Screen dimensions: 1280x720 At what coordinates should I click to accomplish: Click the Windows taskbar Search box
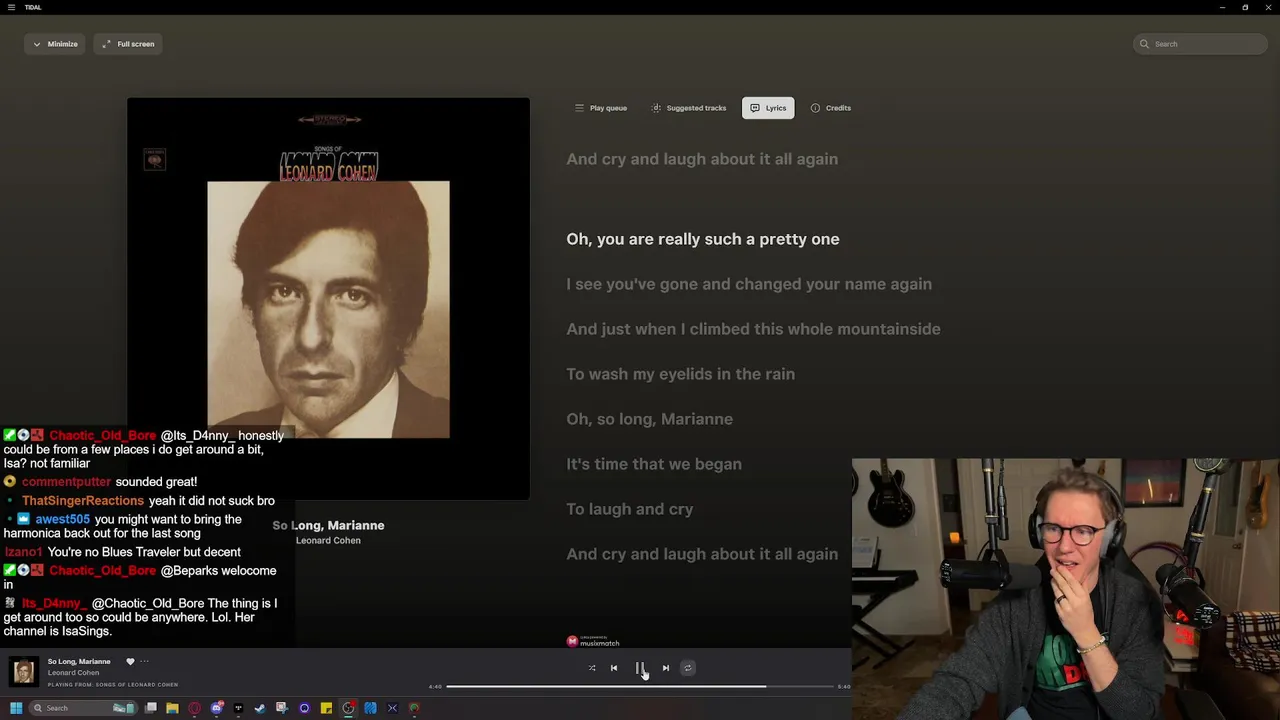click(83, 708)
